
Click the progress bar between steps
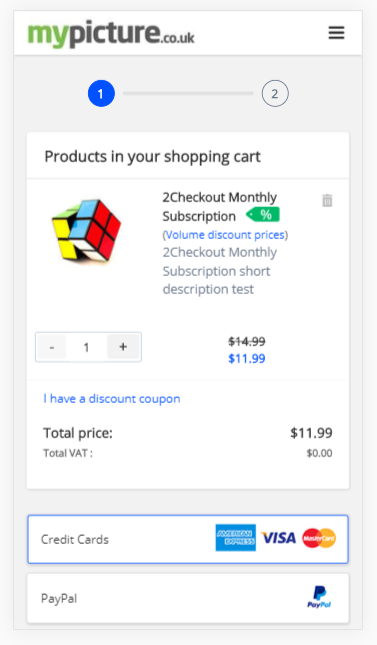tap(188, 93)
